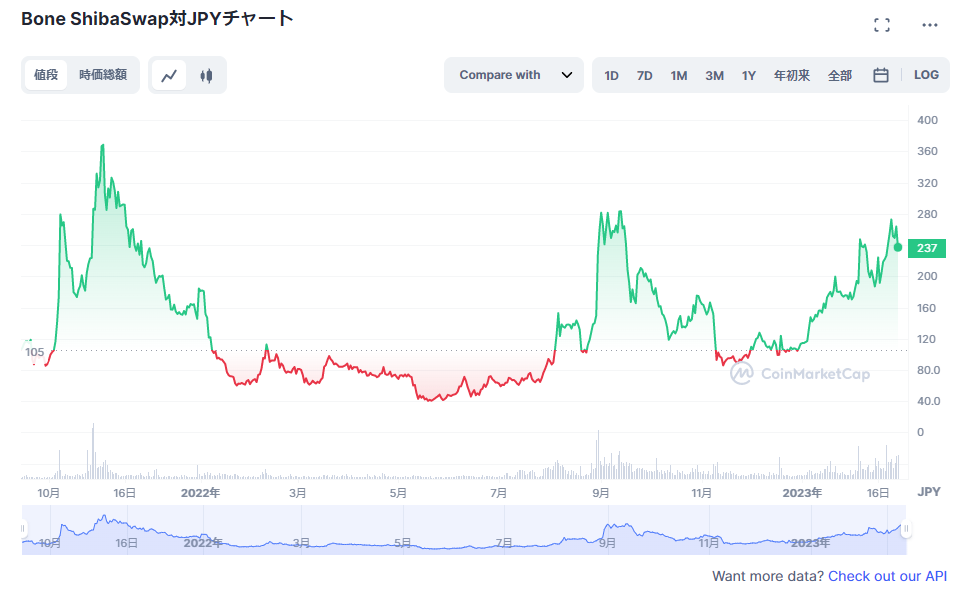968x596 pixels.
Task: Set the chart range to 3M
Action: point(714,75)
